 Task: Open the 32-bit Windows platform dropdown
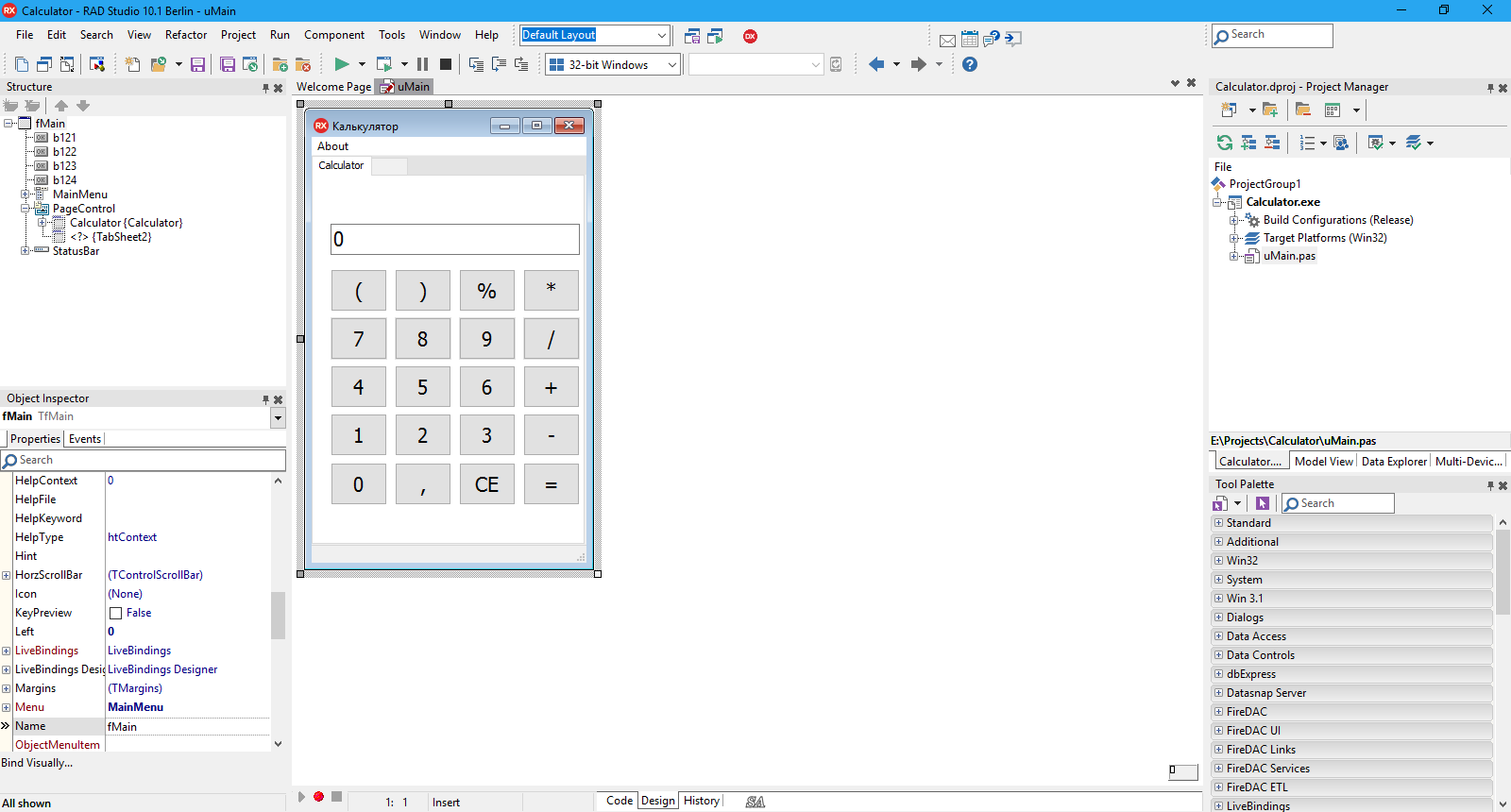(671, 65)
